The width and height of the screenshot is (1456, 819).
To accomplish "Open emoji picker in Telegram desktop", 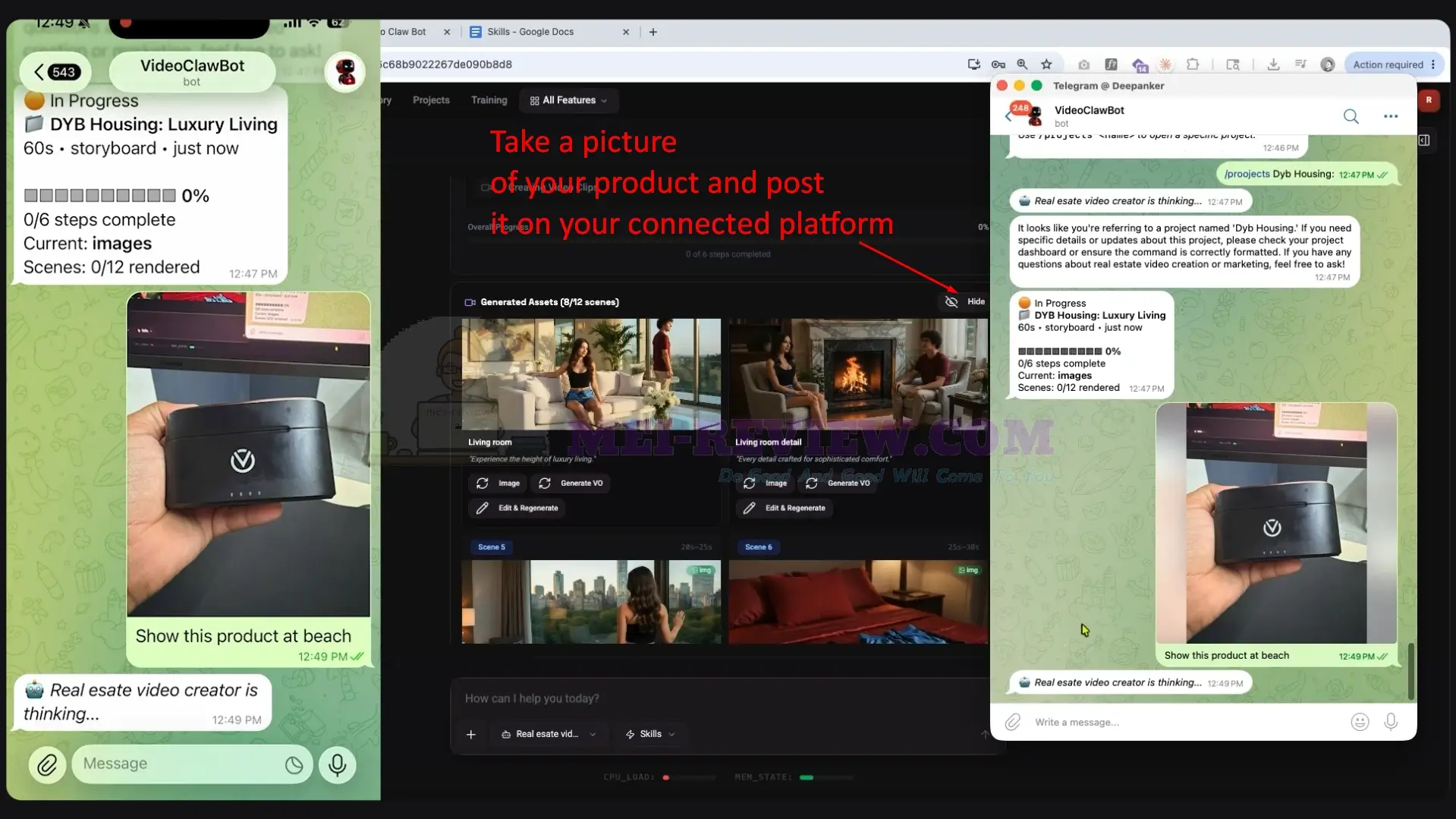I will [x=1360, y=722].
